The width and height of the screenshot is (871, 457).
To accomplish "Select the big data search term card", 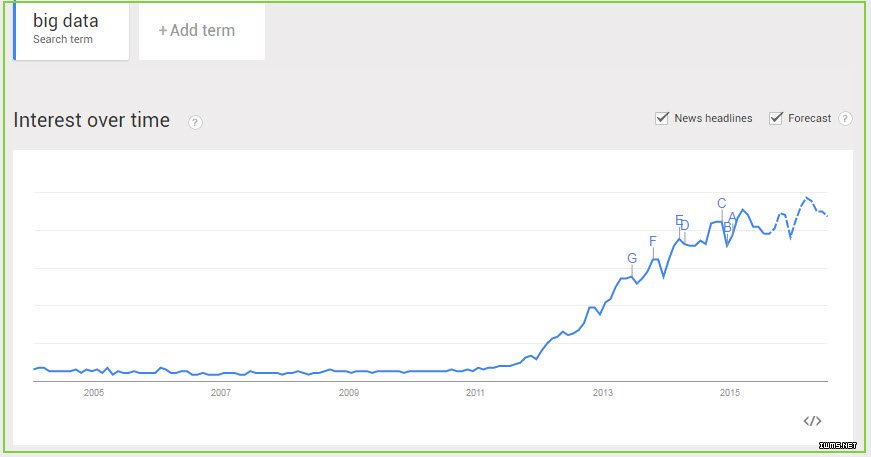I will pos(71,31).
